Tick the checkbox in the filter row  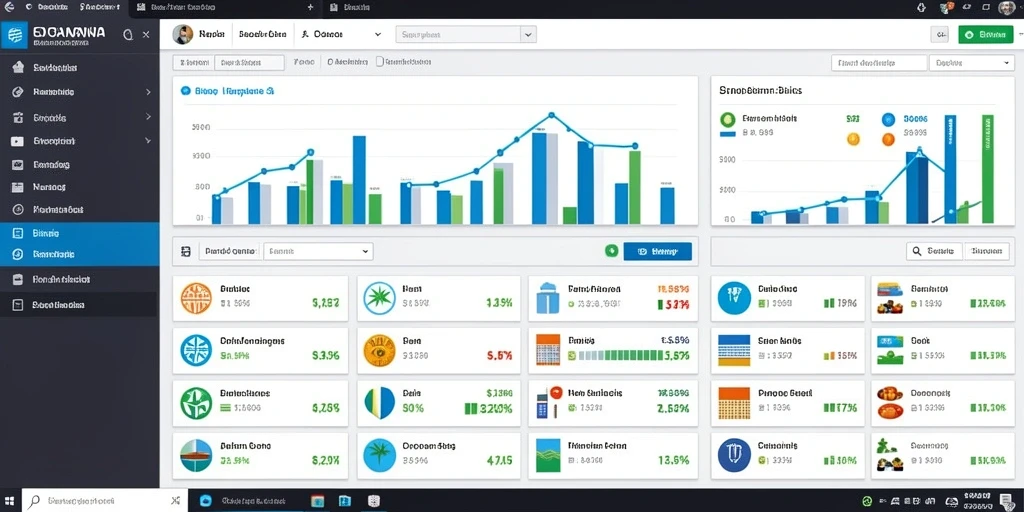tap(379, 62)
